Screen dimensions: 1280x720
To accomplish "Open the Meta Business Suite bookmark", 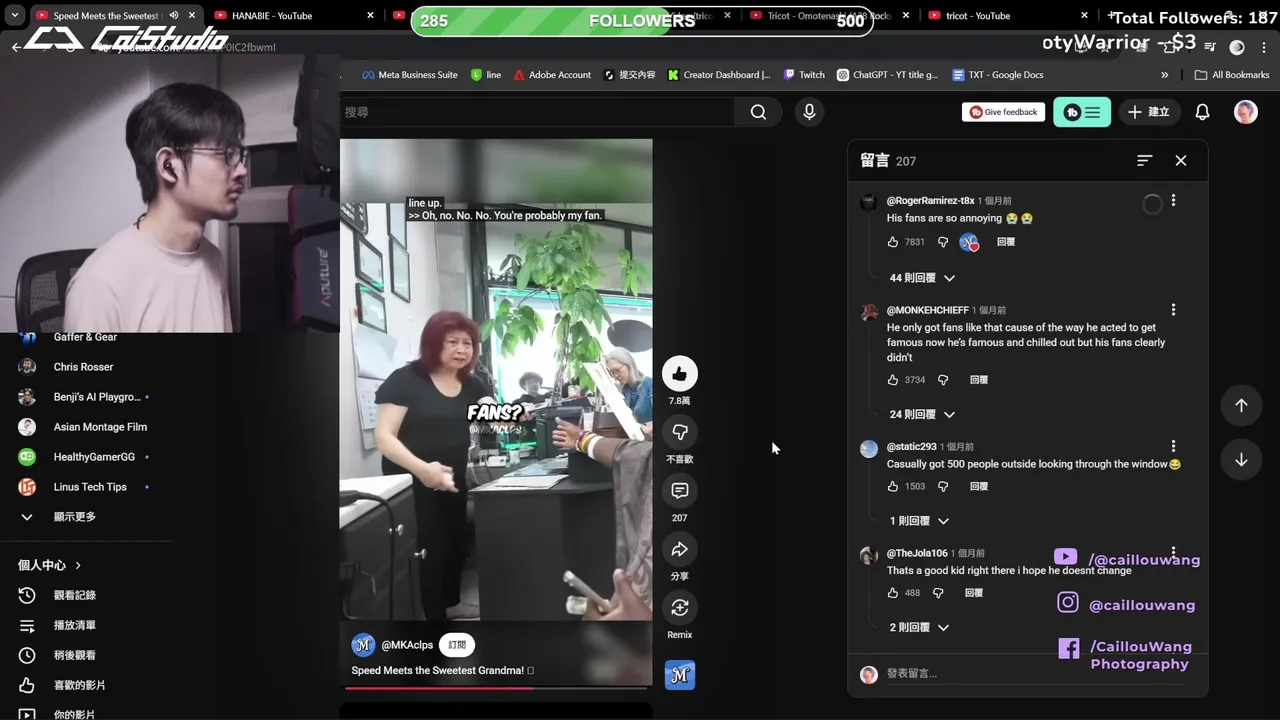I will [409, 75].
